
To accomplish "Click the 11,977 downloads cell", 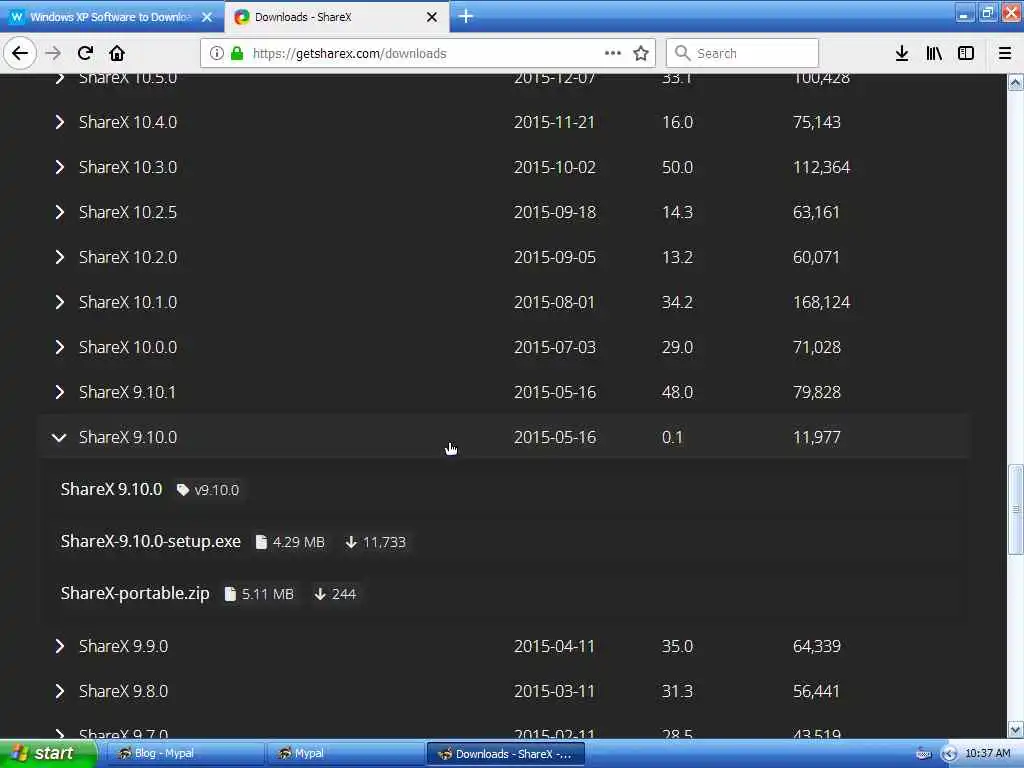I will click(816, 437).
